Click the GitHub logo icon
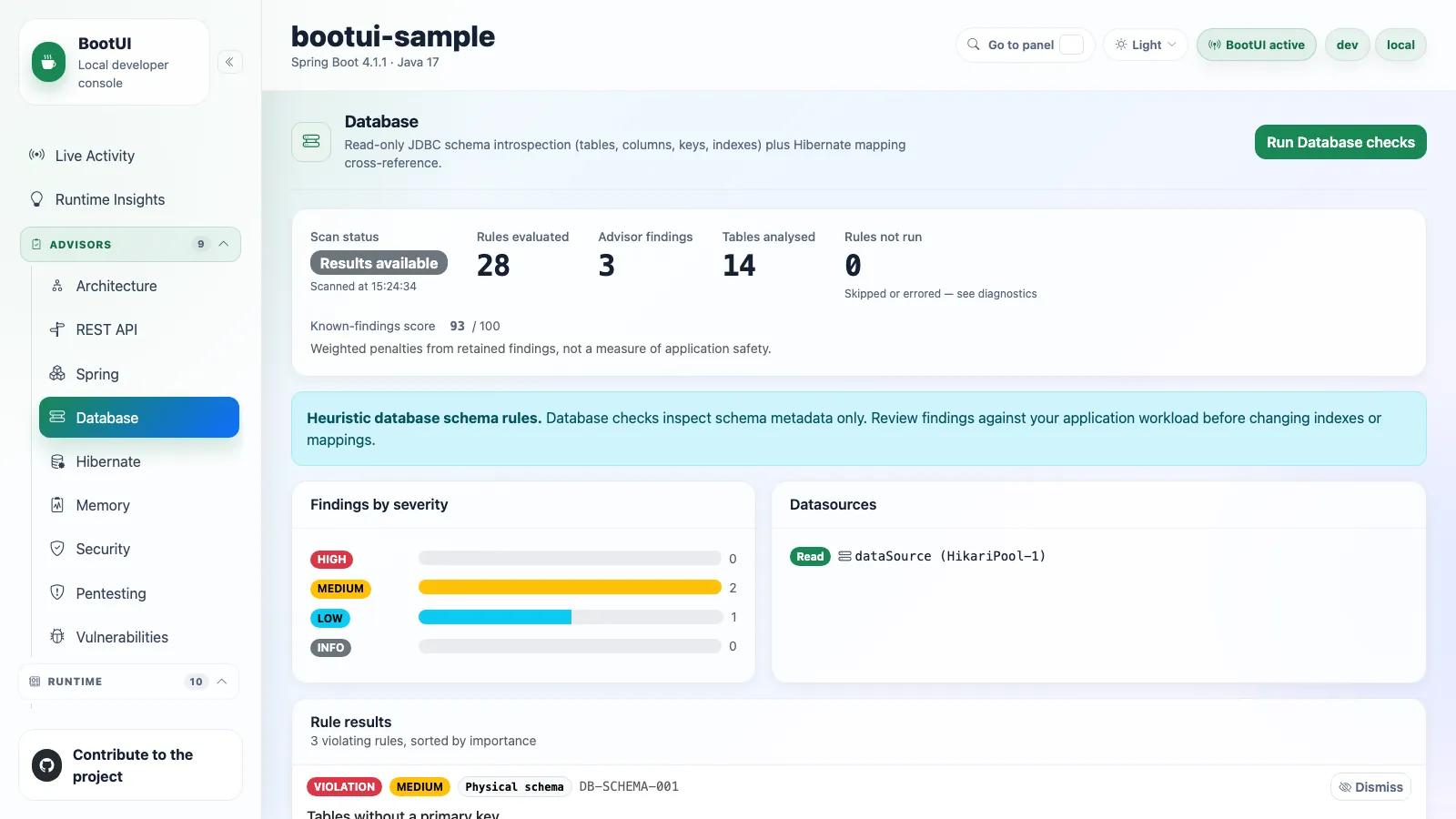The width and height of the screenshot is (1456, 819). pyautogui.click(x=47, y=765)
